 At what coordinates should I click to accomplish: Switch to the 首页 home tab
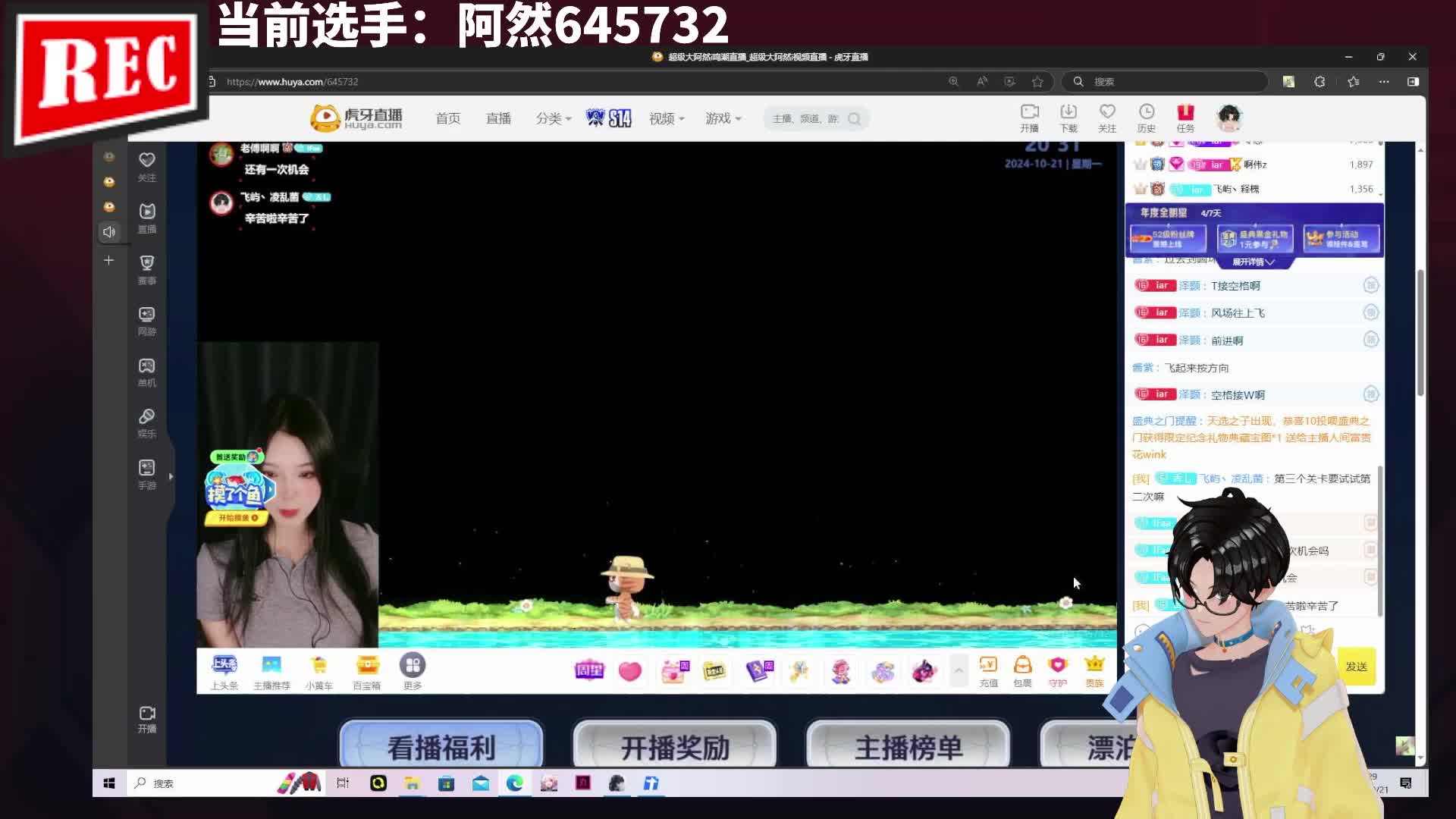tap(447, 118)
